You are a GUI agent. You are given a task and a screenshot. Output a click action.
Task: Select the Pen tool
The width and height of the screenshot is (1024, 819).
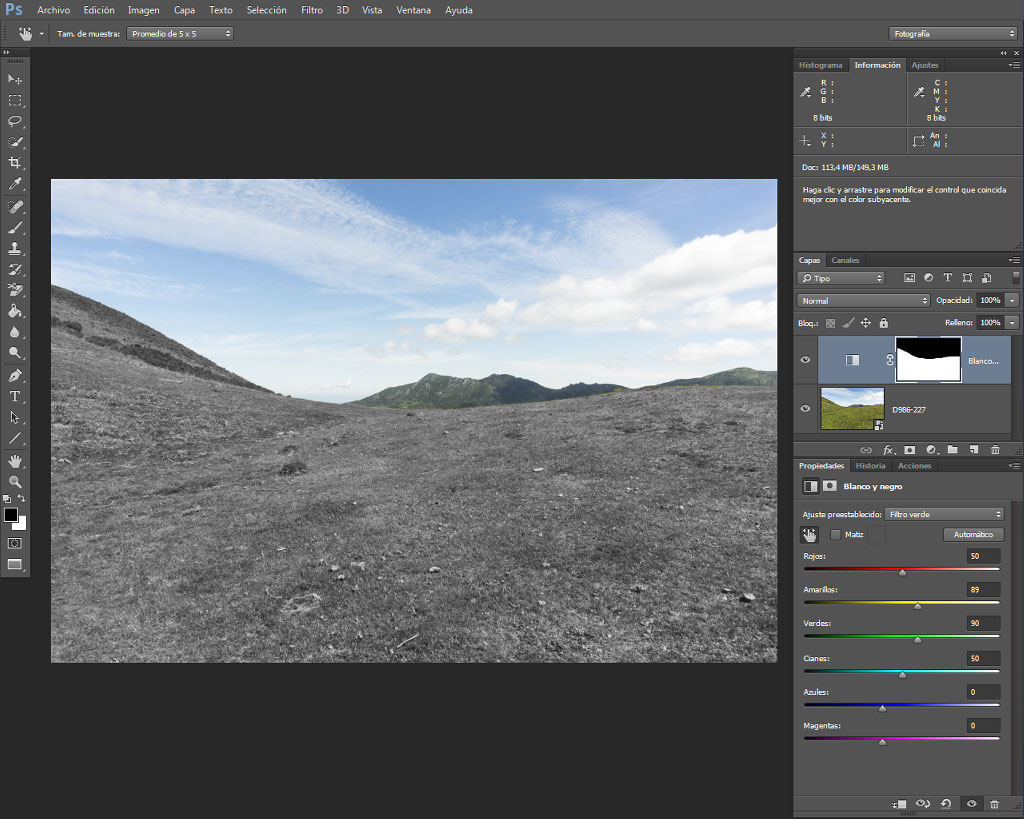(x=15, y=376)
